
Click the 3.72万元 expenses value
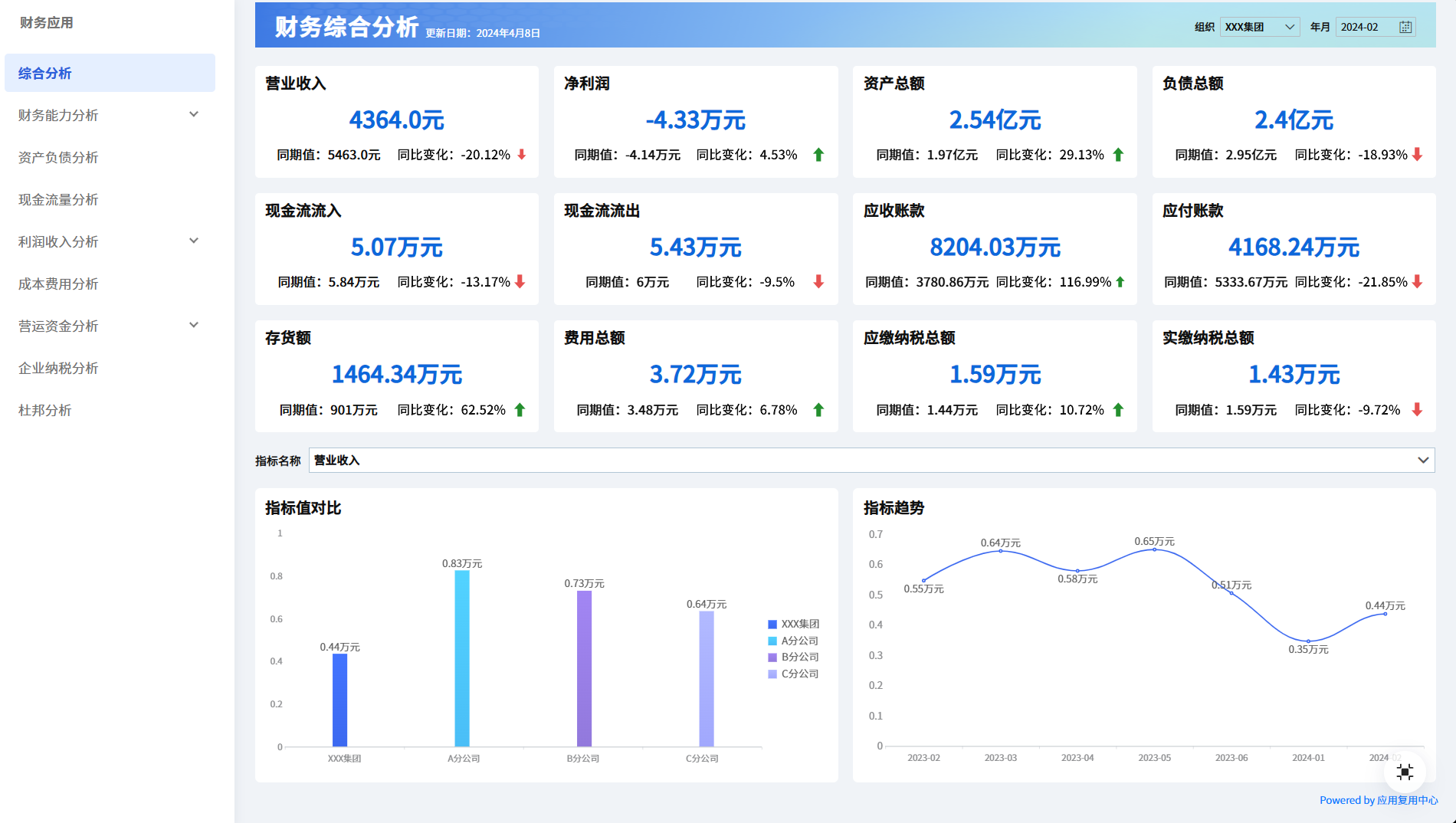(695, 375)
